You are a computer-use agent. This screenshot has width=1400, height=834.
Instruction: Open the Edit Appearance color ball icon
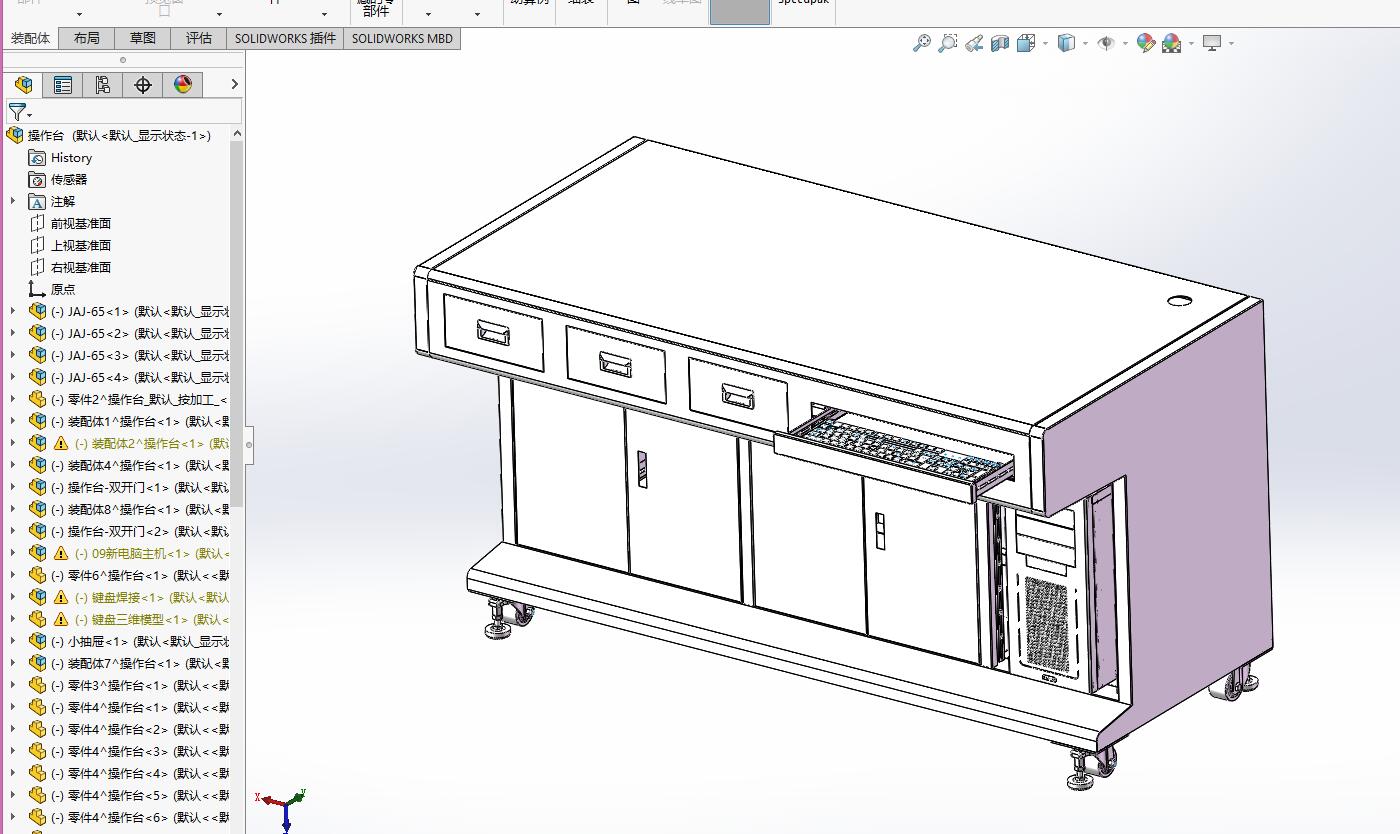point(1146,43)
